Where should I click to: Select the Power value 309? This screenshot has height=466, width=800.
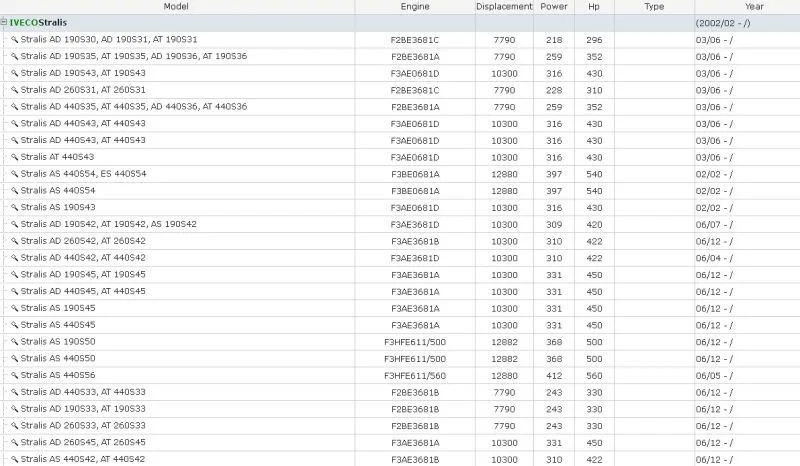tap(554, 225)
